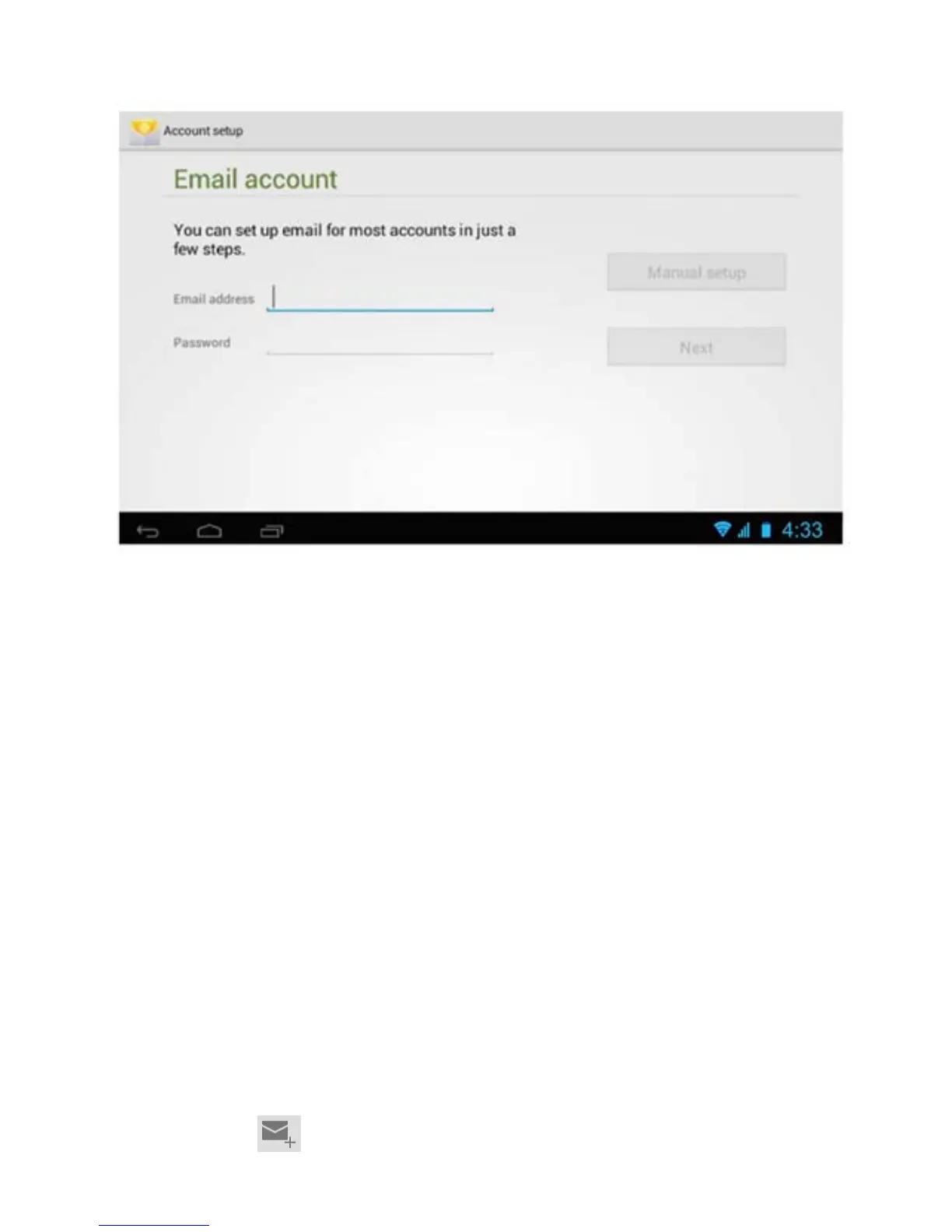The height and width of the screenshot is (1232, 952).
Task: Select the Password input field
Action: [380, 342]
